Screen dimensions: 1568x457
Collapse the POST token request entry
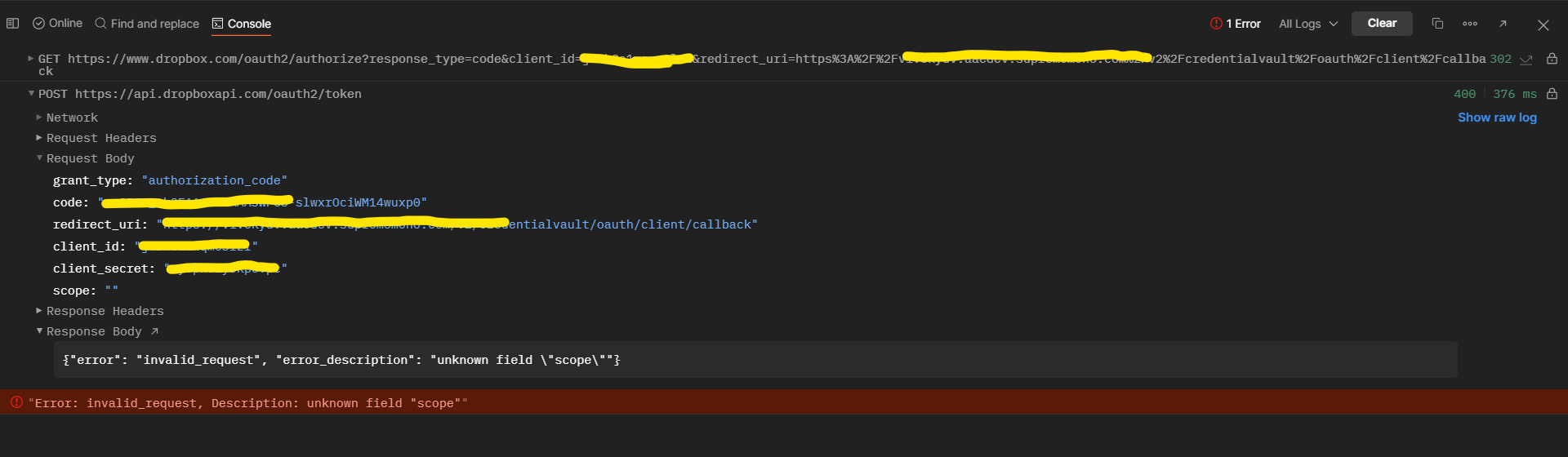pyautogui.click(x=31, y=94)
